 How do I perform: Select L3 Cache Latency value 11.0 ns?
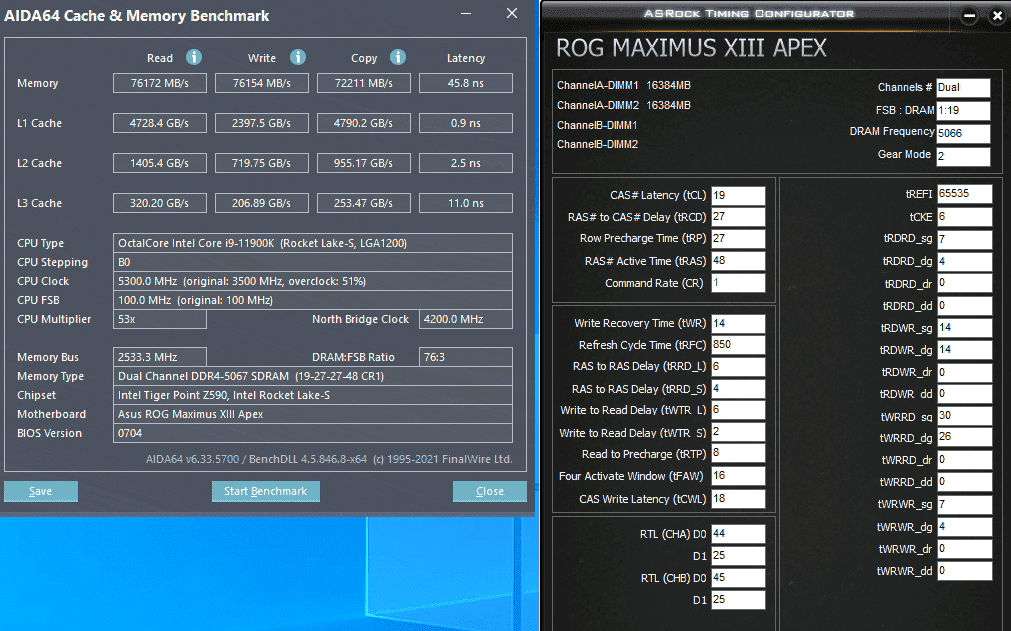(x=466, y=203)
